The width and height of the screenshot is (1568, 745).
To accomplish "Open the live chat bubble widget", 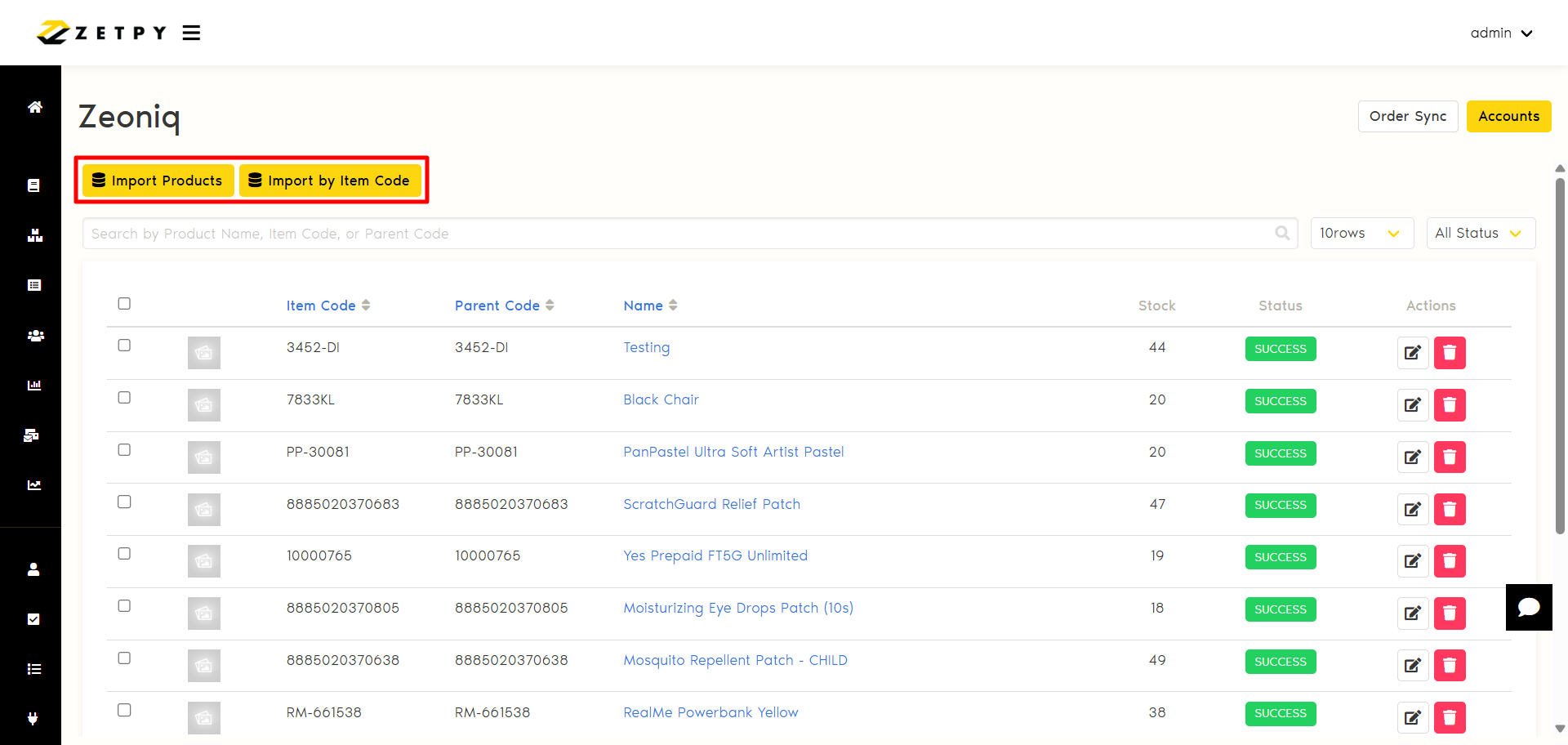I will click(1529, 607).
